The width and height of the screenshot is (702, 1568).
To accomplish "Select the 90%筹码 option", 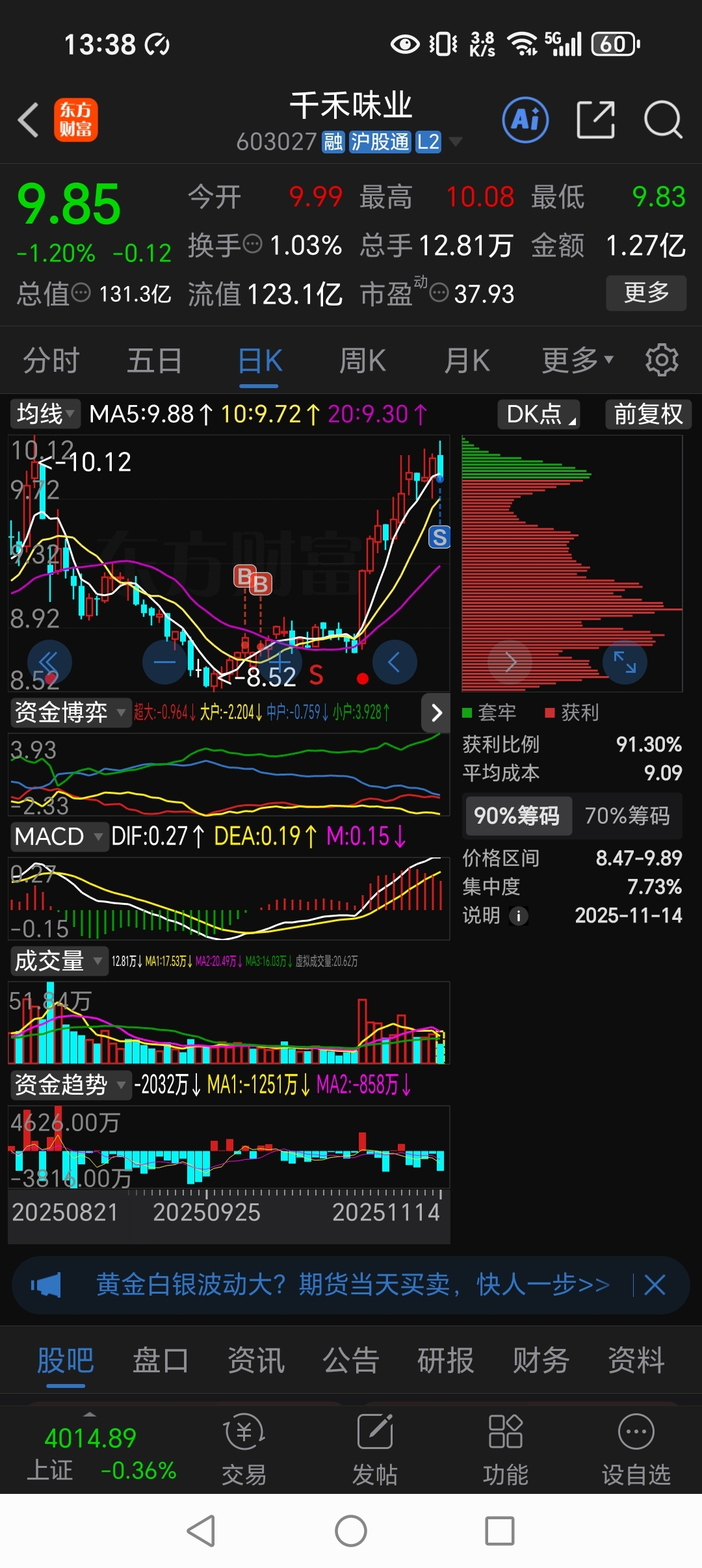I will click(517, 815).
